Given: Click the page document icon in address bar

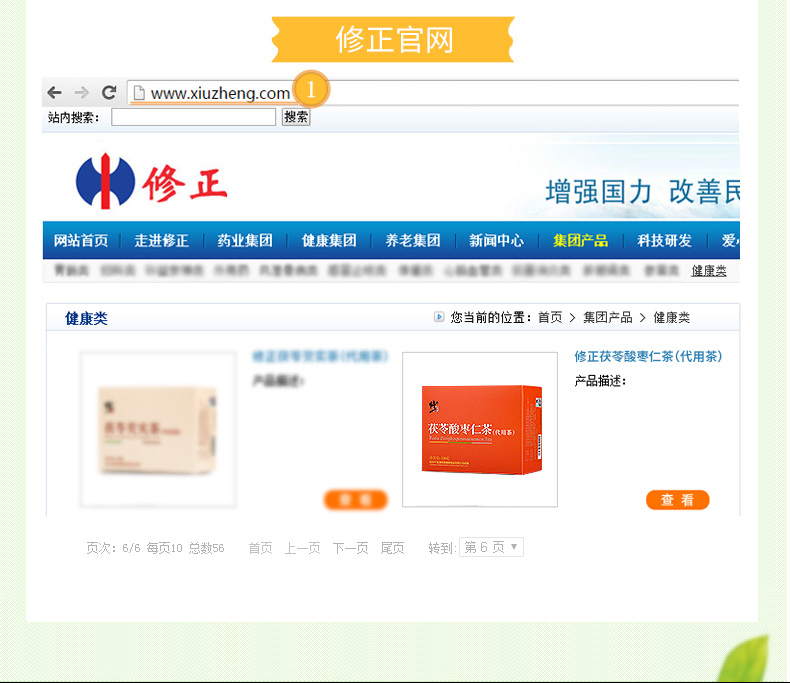Looking at the screenshot, I should 139,93.
